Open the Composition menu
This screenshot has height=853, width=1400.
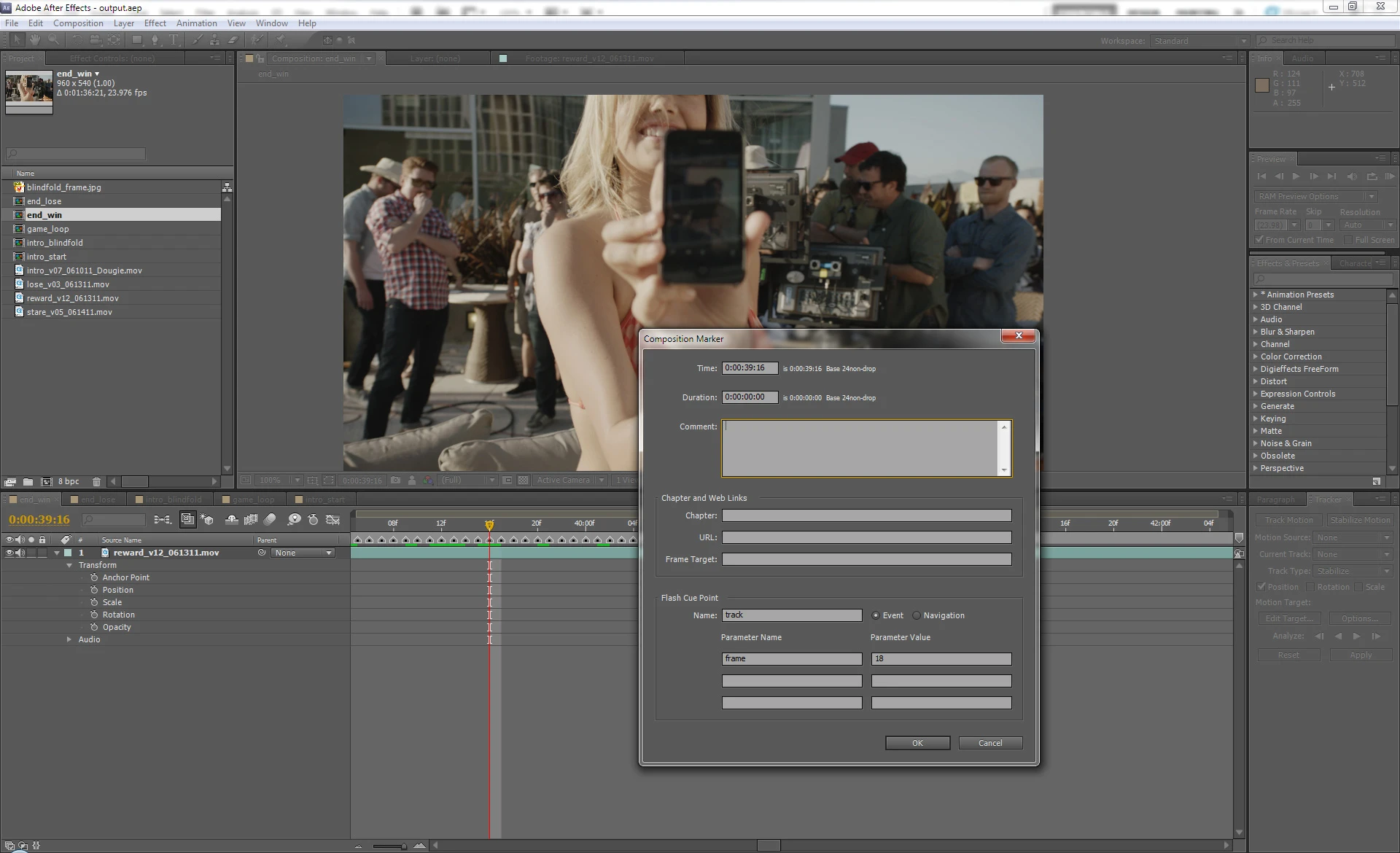click(78, 23)
